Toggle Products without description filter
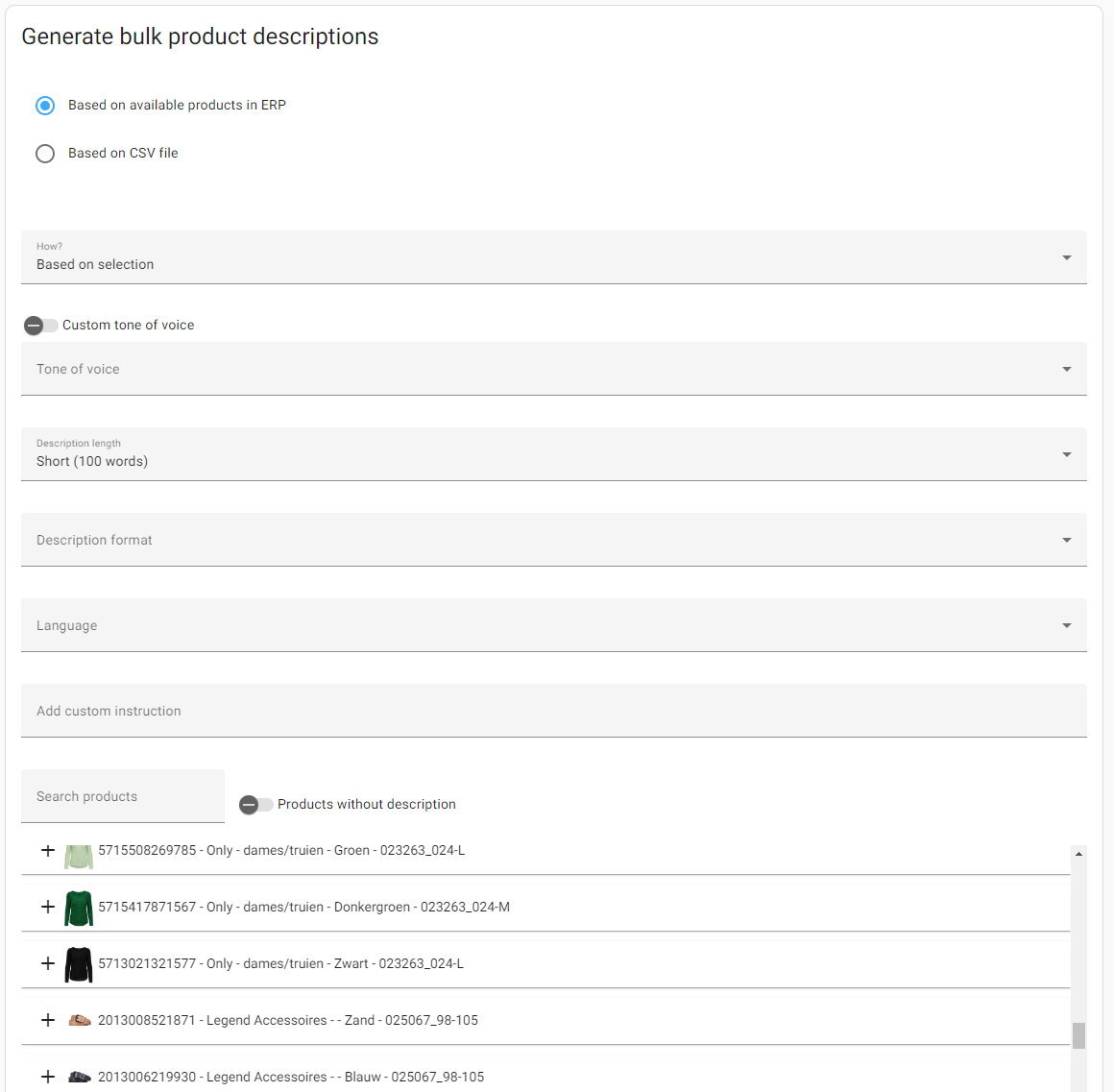This screenshot has width=1114, height=1092. point(255,805)
